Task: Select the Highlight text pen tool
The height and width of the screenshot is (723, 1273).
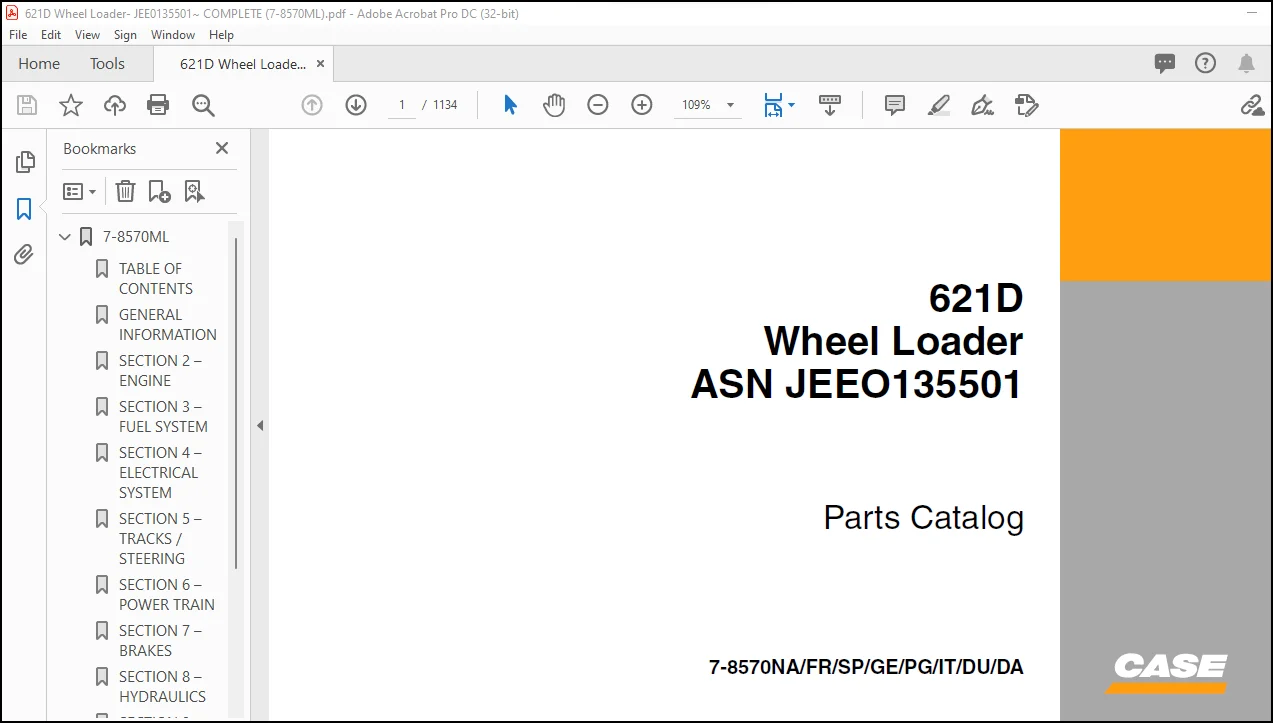Action: [939, 105]
